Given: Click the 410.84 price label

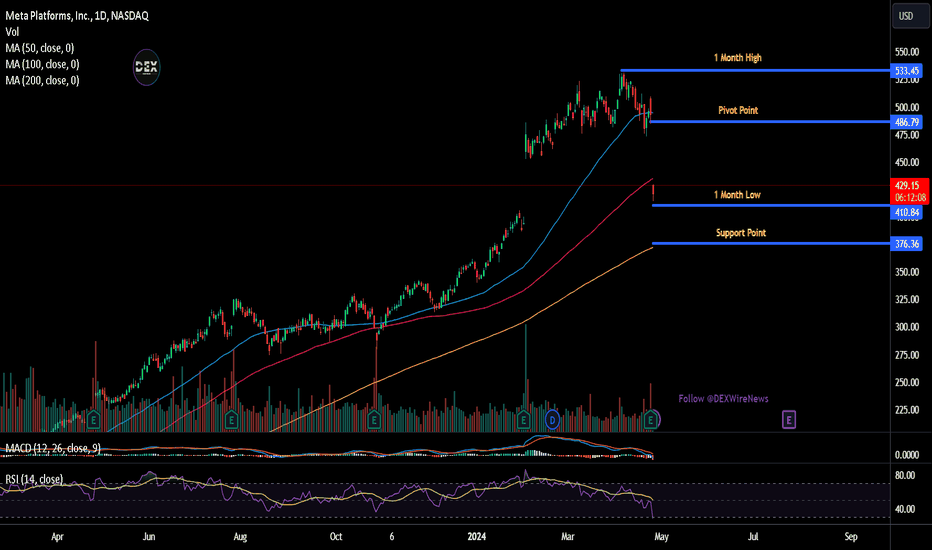Looking at the screenshot, I should pos(906,212).
